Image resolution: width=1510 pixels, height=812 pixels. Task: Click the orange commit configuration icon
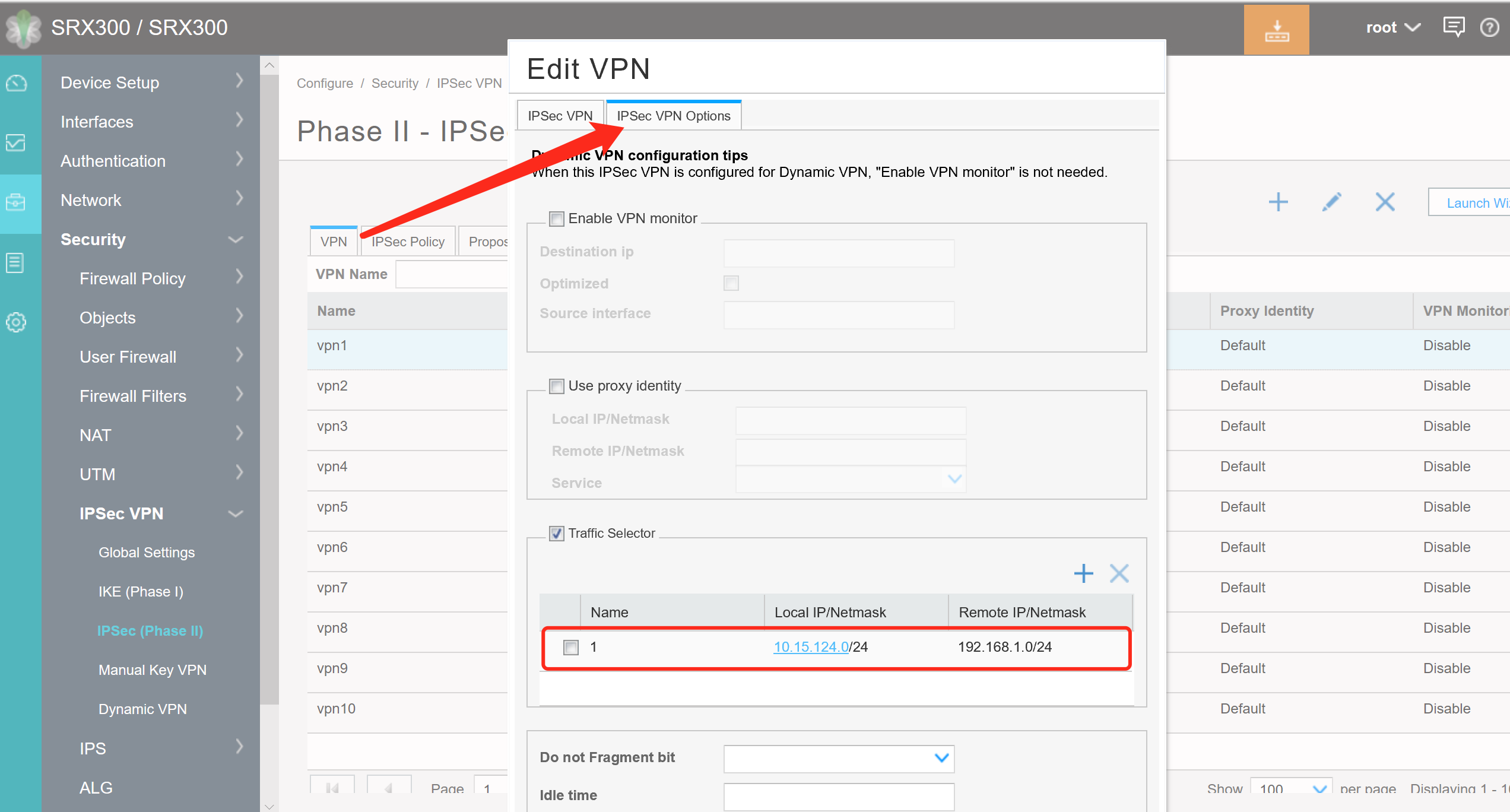click(x=1276, y=30)
